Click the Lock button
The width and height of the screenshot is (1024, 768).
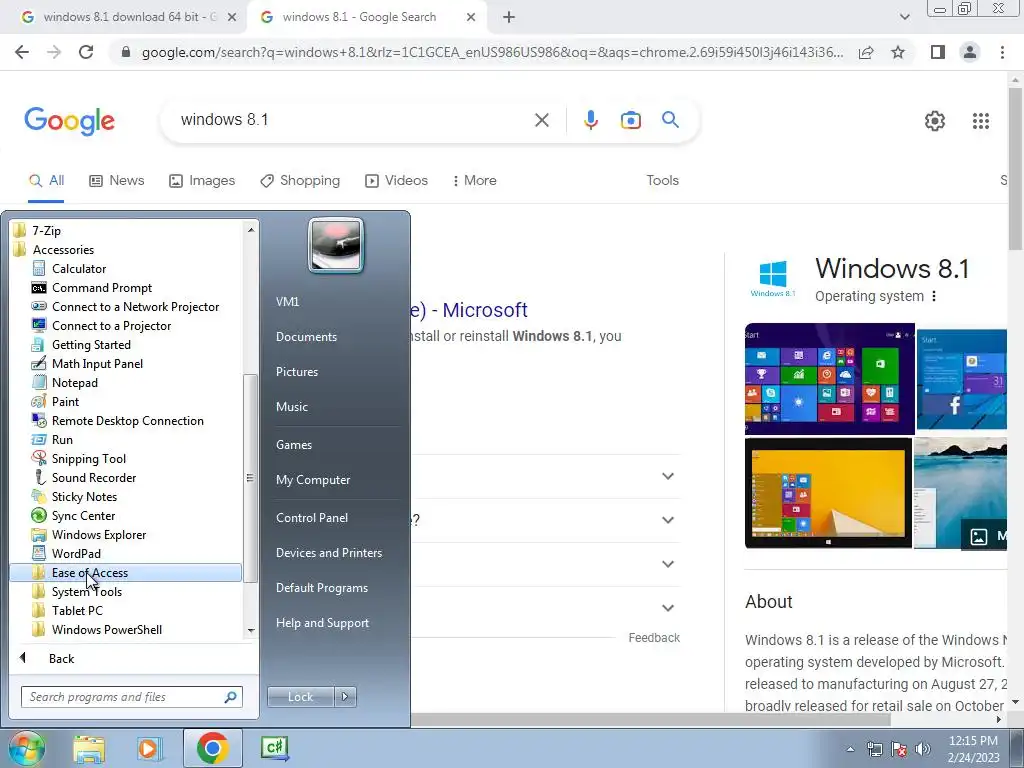coord(300,697)
